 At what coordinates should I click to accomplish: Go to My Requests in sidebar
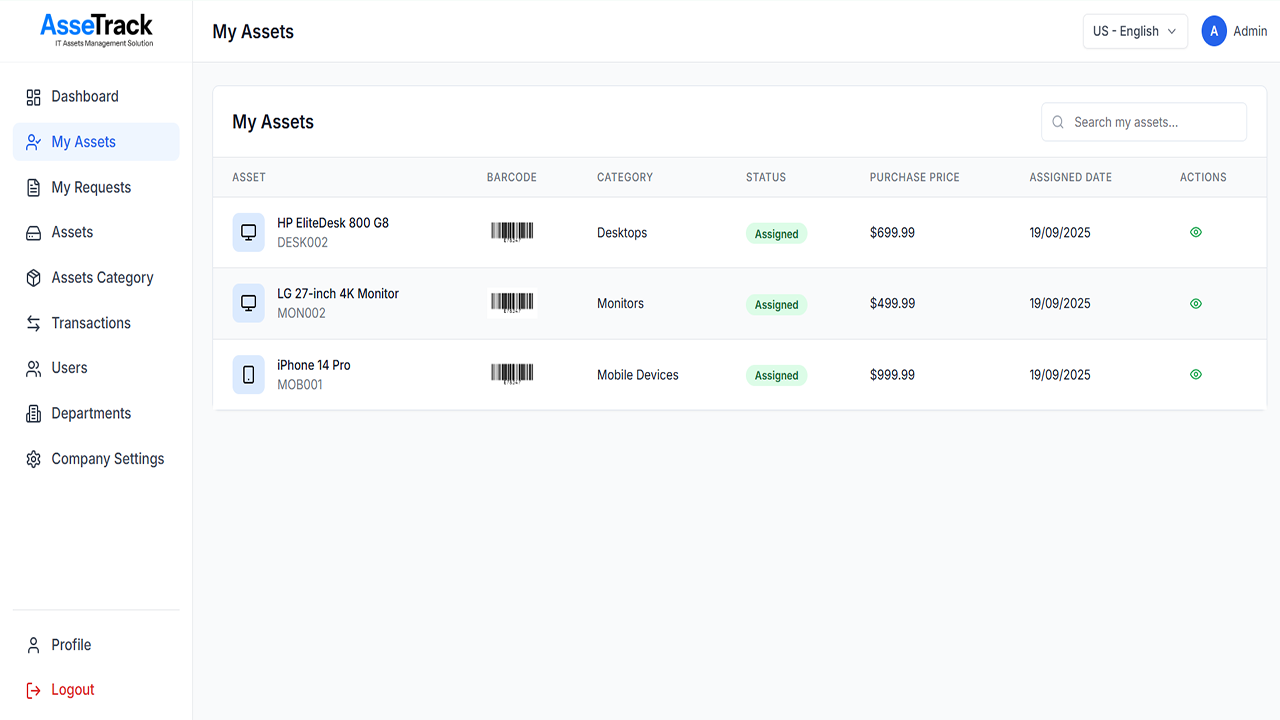click(x=91, y=187)
